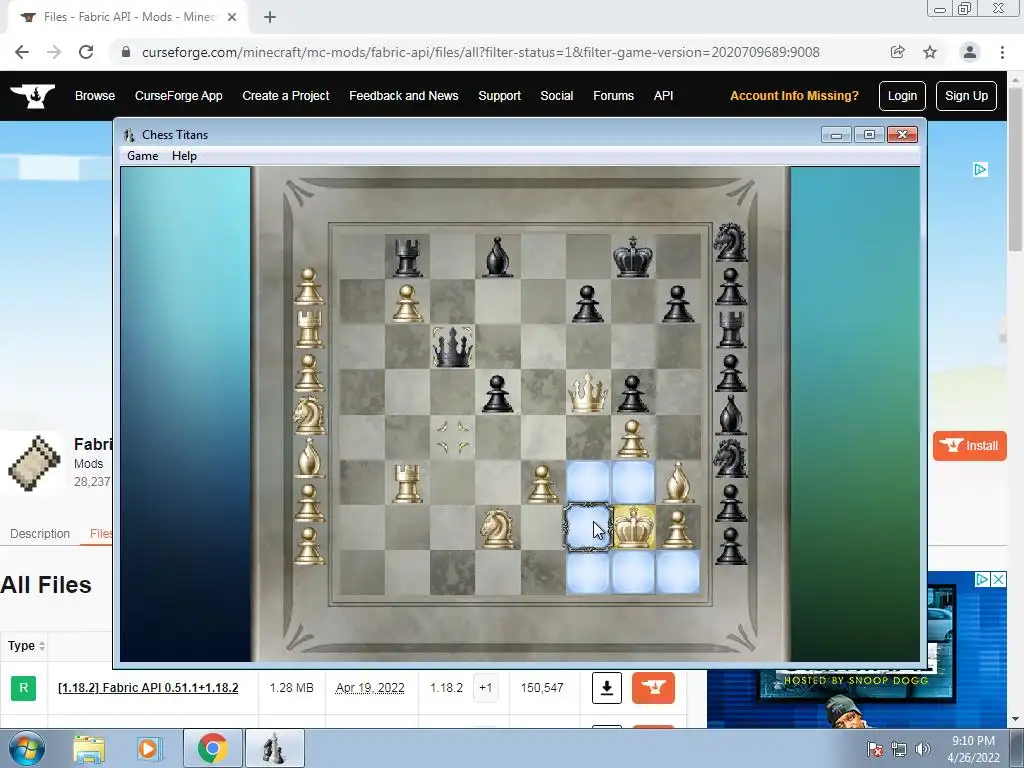Click the Fabric API project thumbnail

(x=35, y=463)
